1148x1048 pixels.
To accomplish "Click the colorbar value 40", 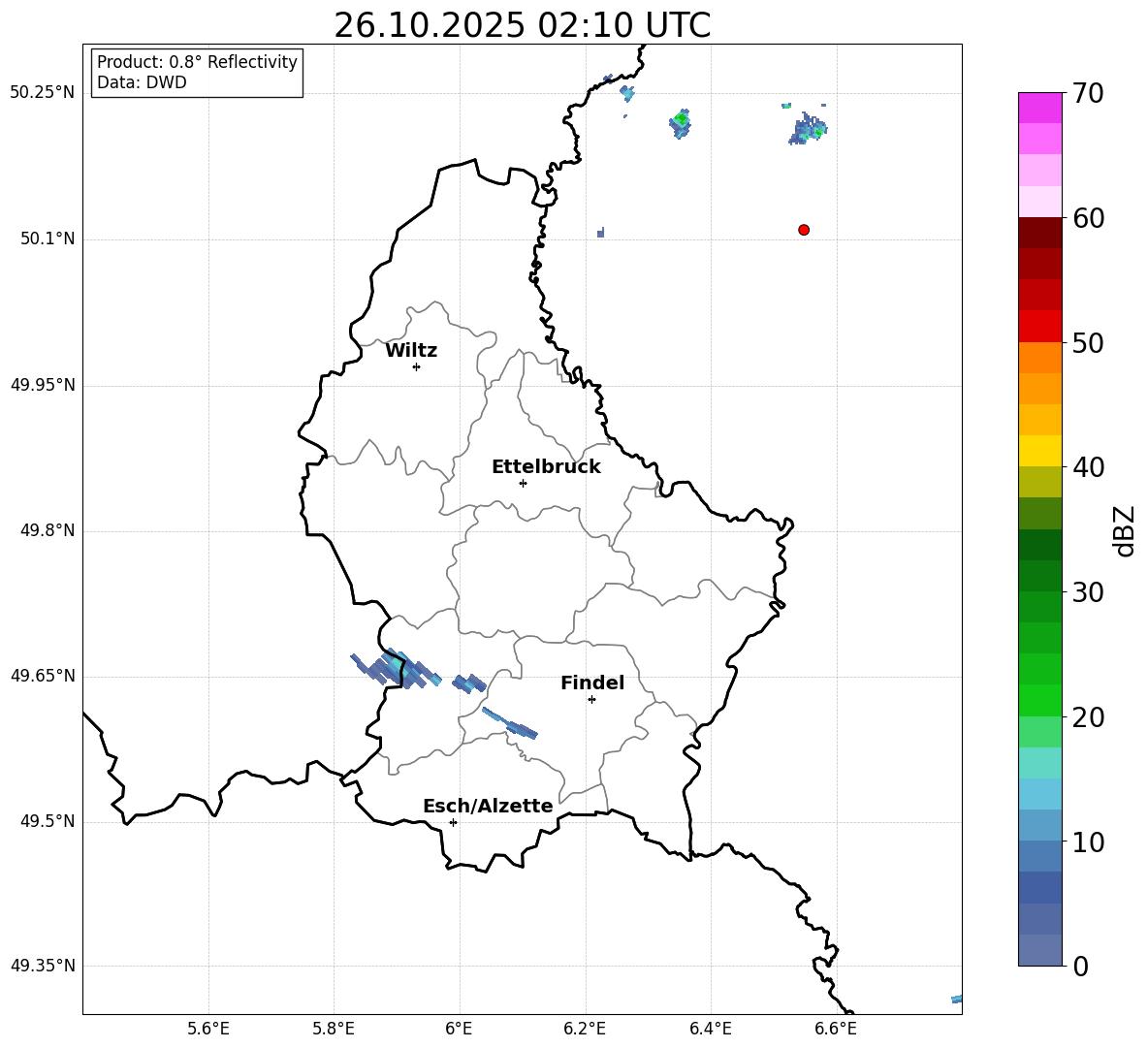I will coord(1088,467).
